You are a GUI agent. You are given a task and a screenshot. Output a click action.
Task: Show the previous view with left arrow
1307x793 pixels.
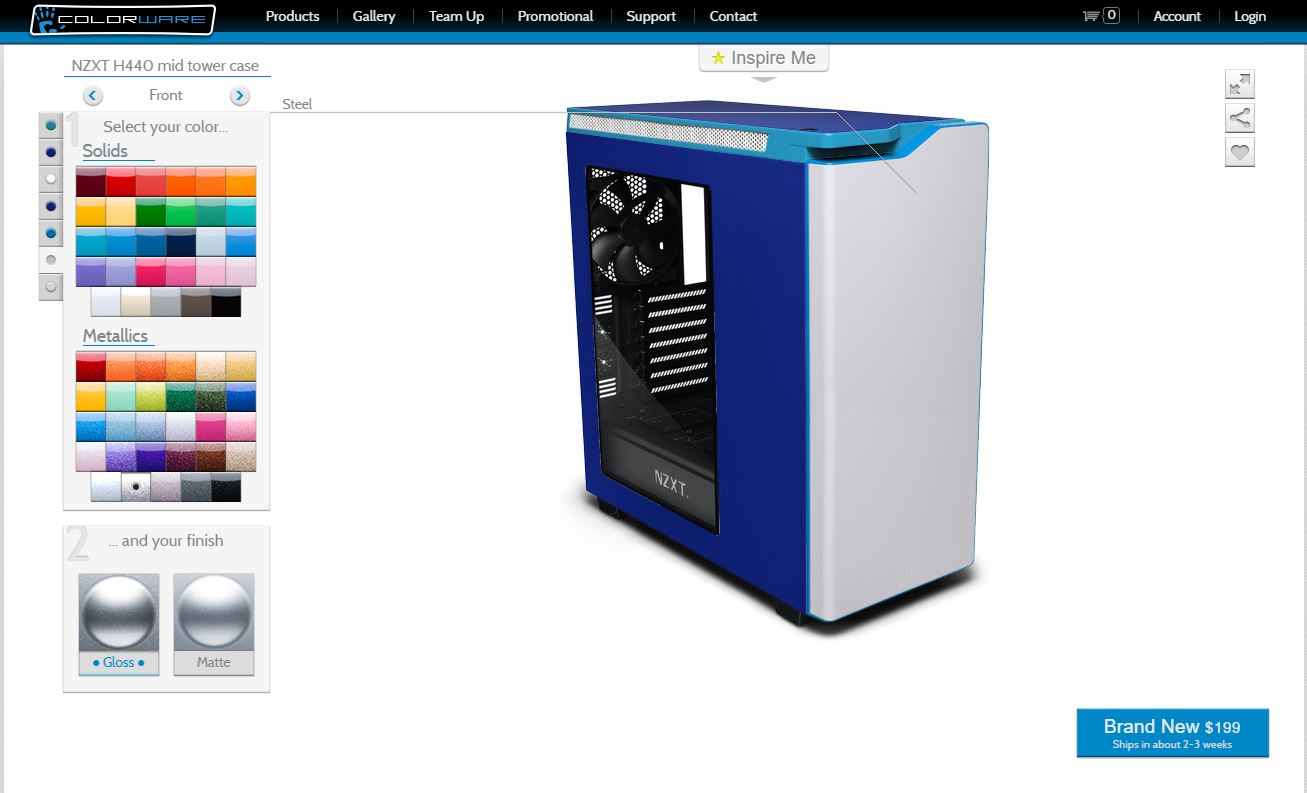[x=93, y=96]
